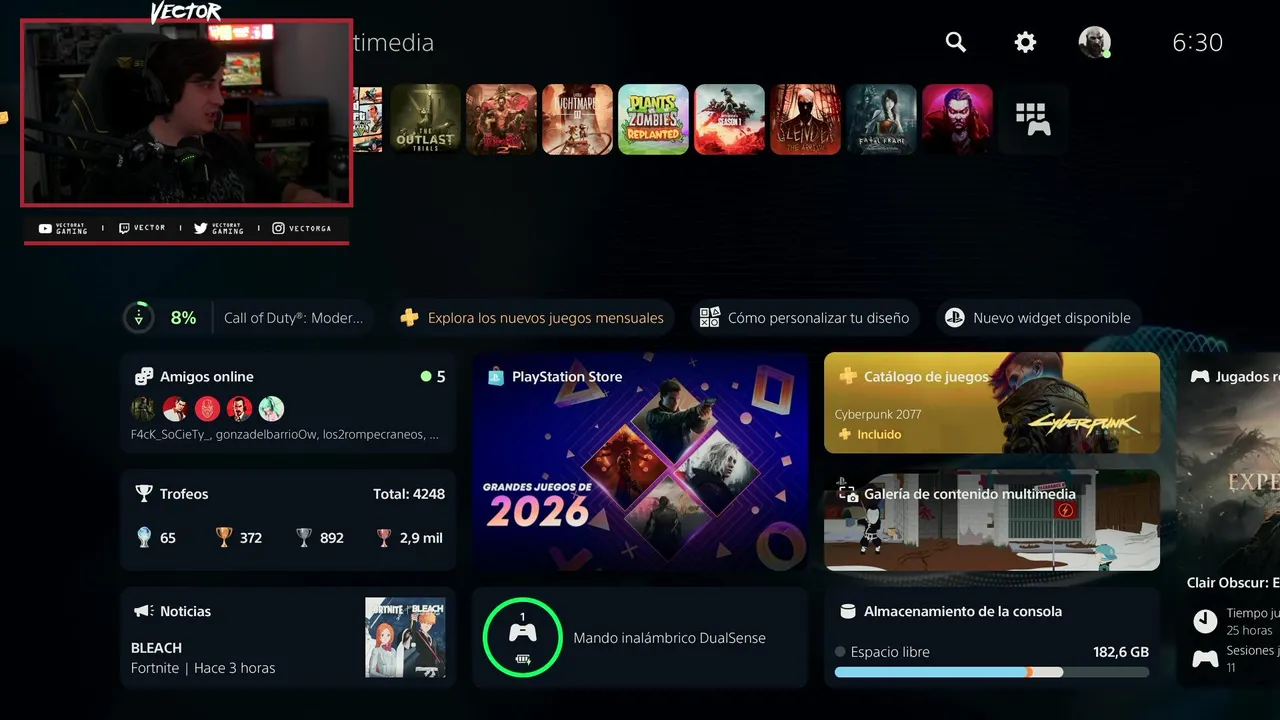Open Explora los nuevos juegos mensuales
The image size is (1280, 720).
click(532, 318)
